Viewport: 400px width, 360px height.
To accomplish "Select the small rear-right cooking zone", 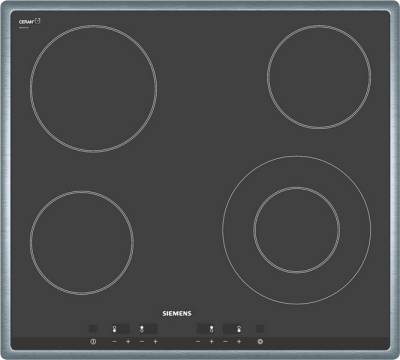I will [x=319, y=77].
